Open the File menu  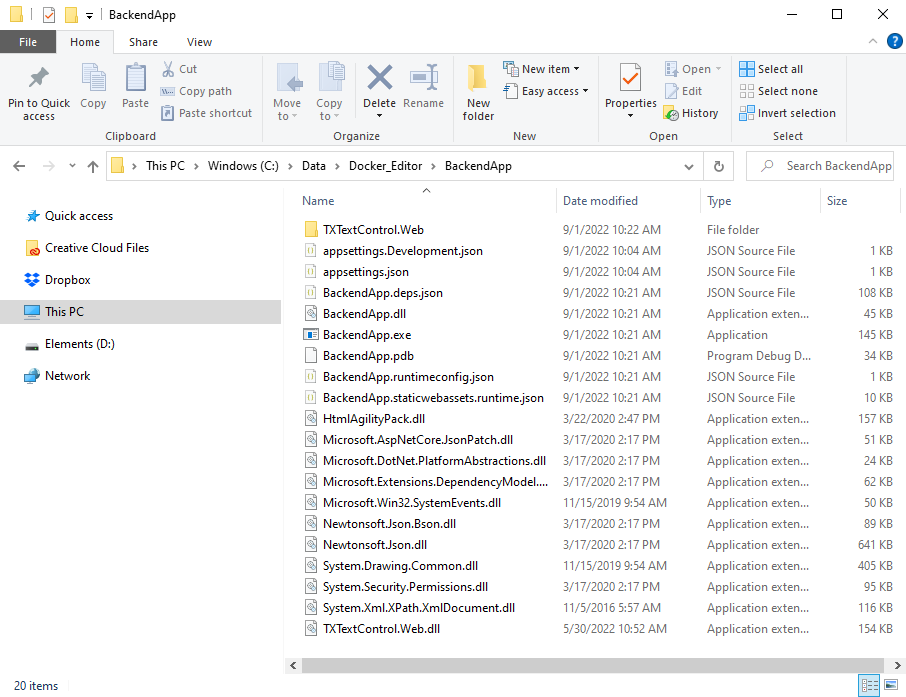[x=28, y=42]
